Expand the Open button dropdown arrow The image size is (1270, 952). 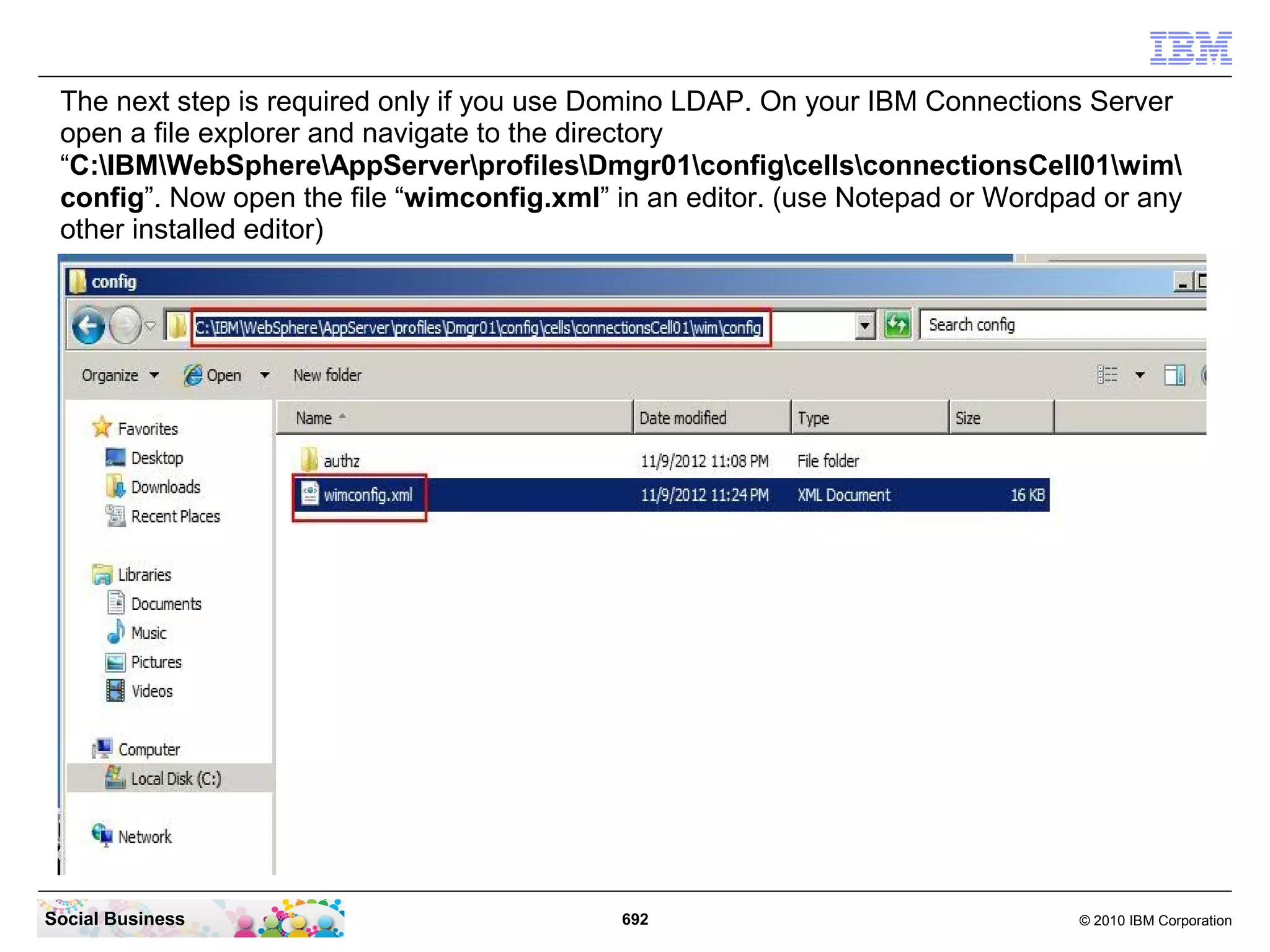point(265,376)
